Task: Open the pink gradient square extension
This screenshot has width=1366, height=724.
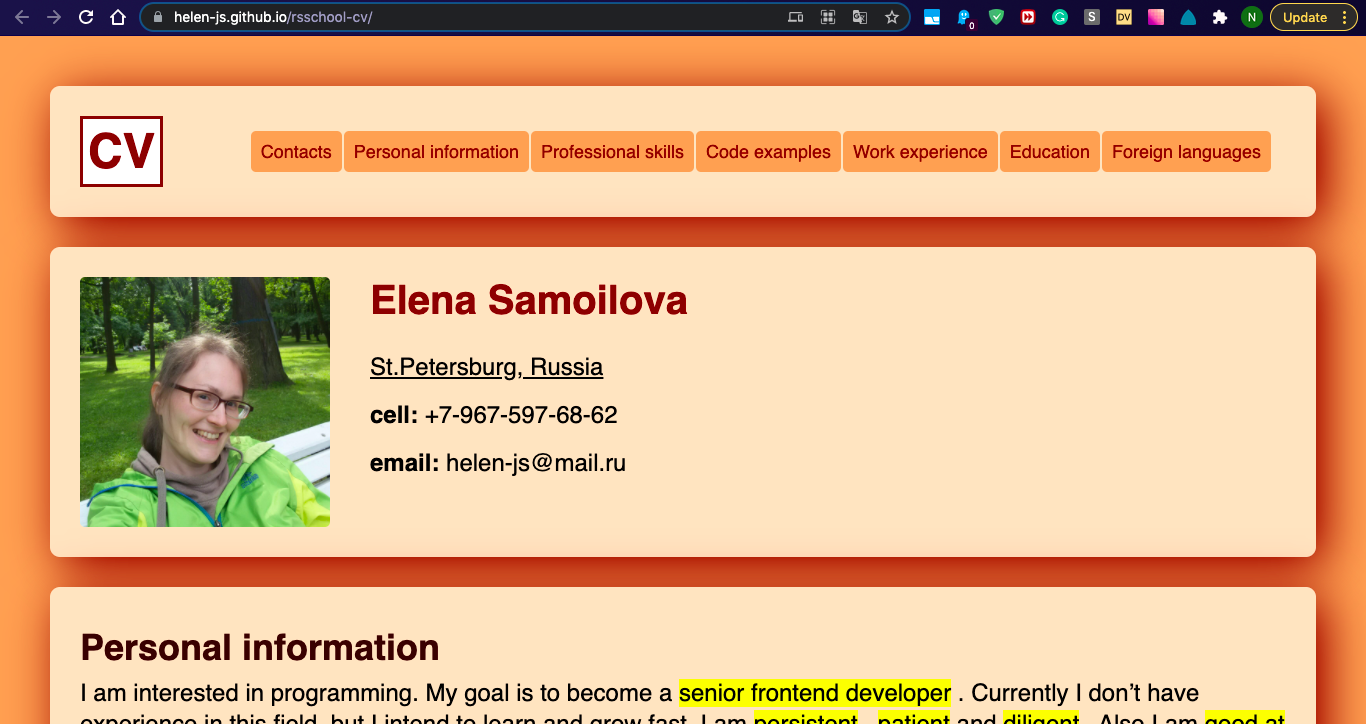Action: 1156,17
